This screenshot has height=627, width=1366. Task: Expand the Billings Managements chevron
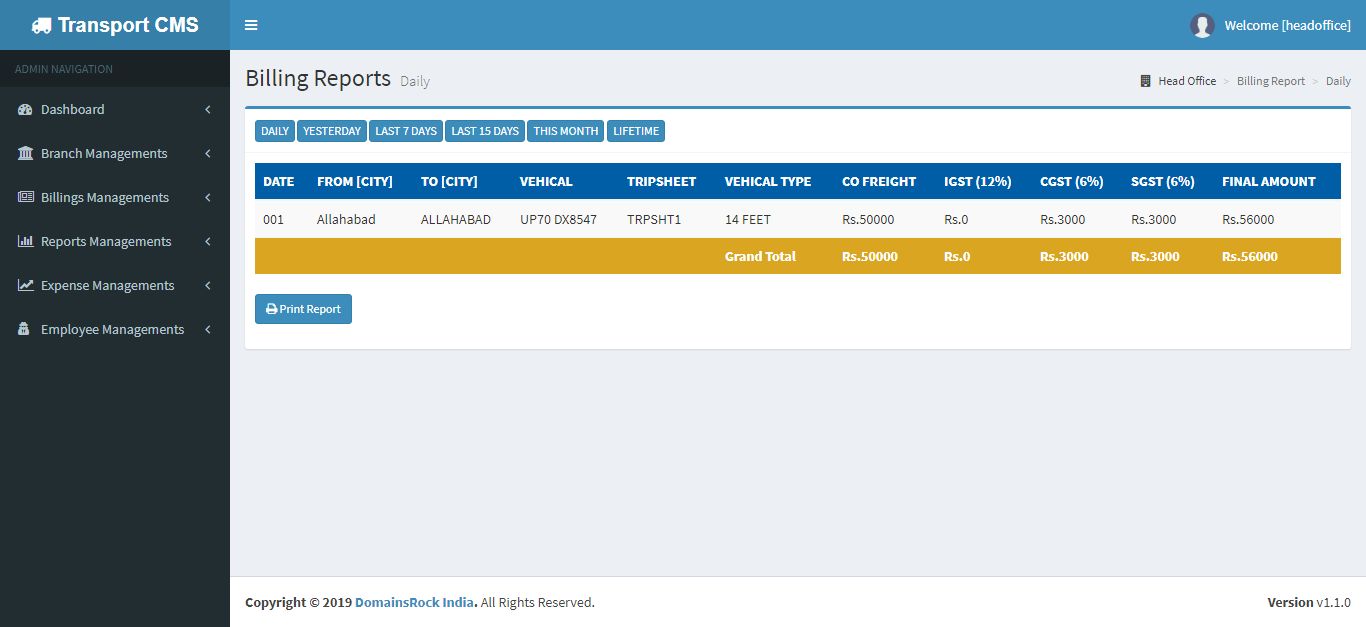coord(208,197)
